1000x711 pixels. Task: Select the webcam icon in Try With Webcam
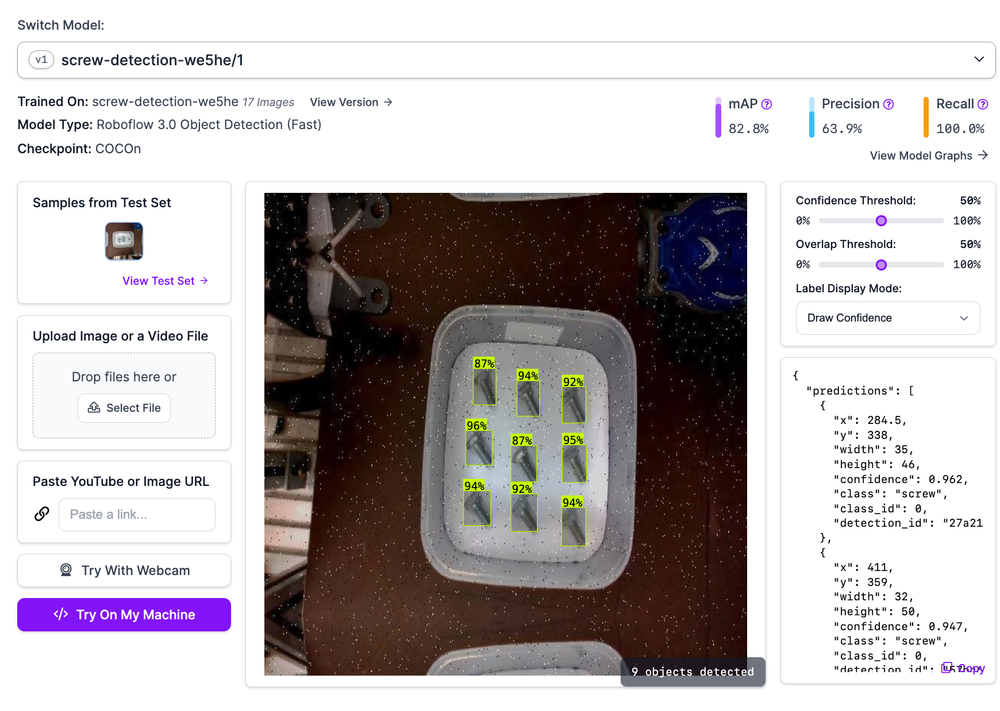(x=68, y=570)
